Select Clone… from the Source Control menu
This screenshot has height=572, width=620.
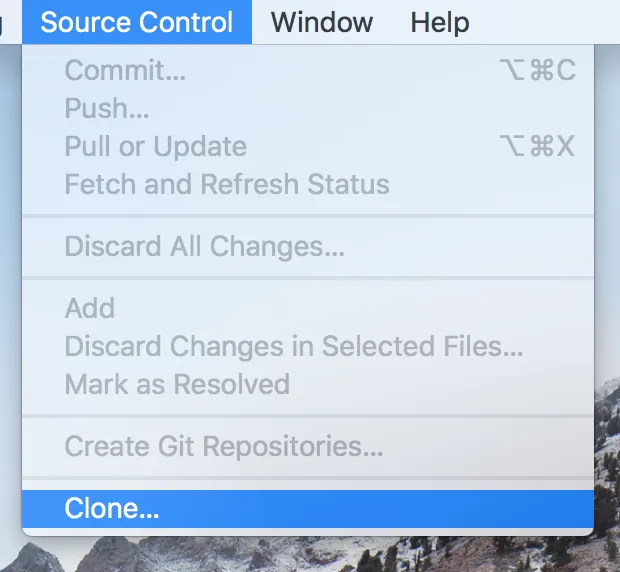click(x=112, y=508)
